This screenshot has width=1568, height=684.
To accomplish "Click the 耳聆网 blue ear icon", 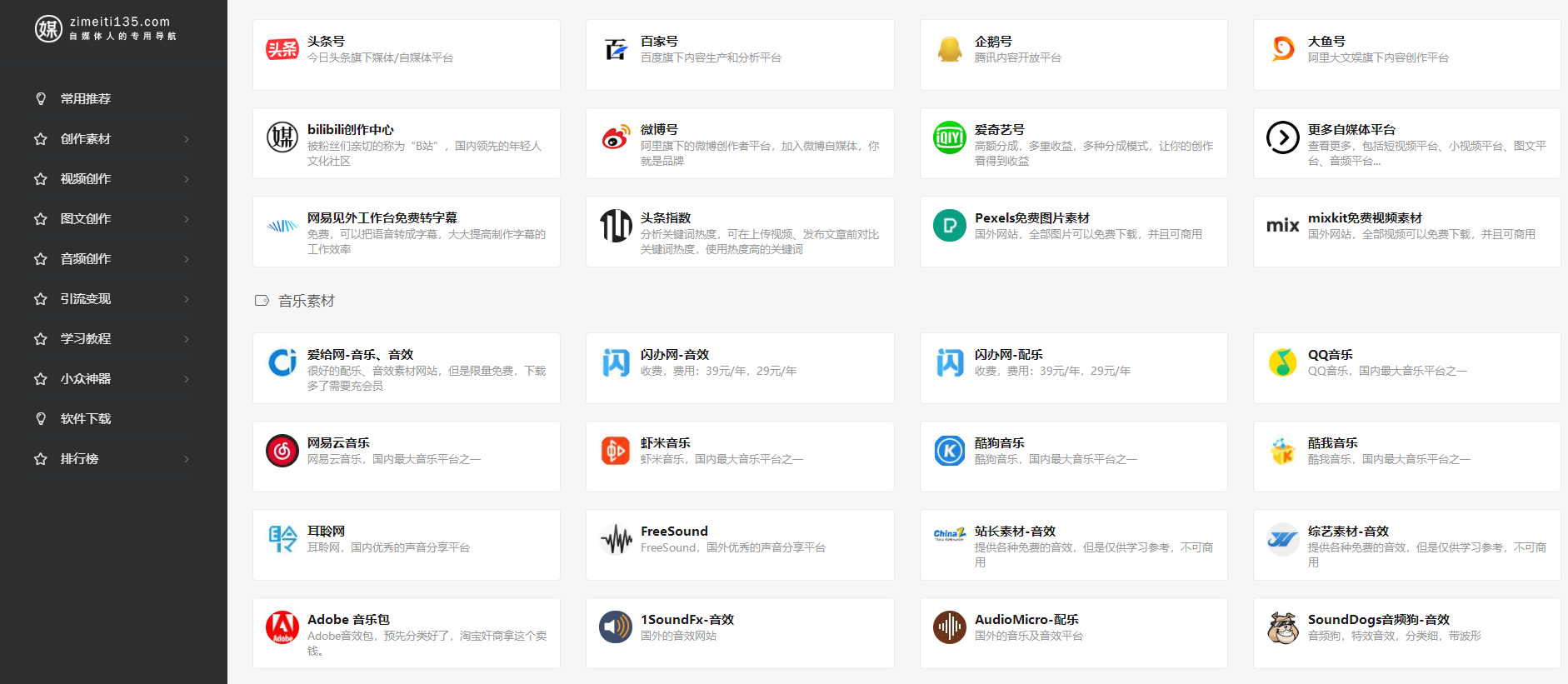I will (x=282, y=539).
